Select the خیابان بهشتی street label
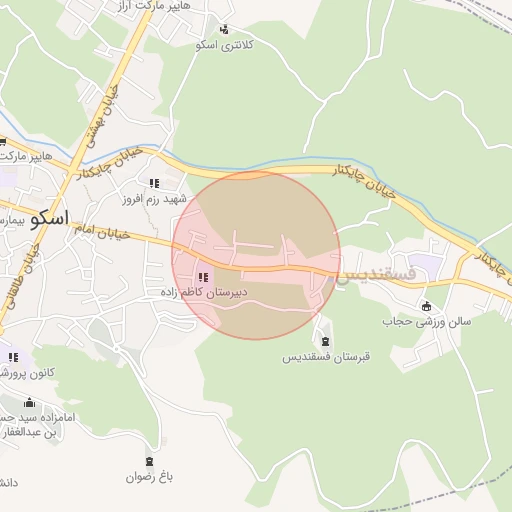Screen dimensions: 512x512 click(x=103, y=116)
